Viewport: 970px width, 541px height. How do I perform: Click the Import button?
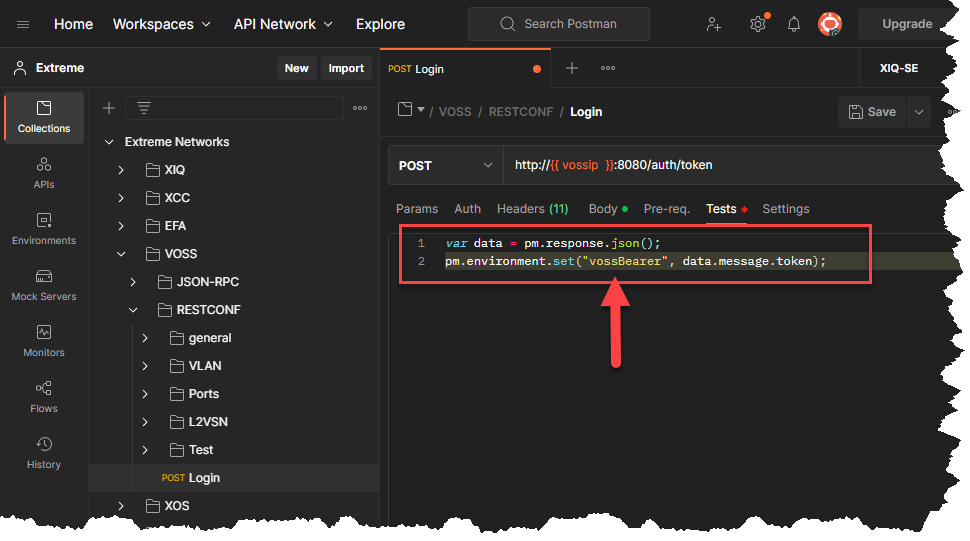(346, 68)
